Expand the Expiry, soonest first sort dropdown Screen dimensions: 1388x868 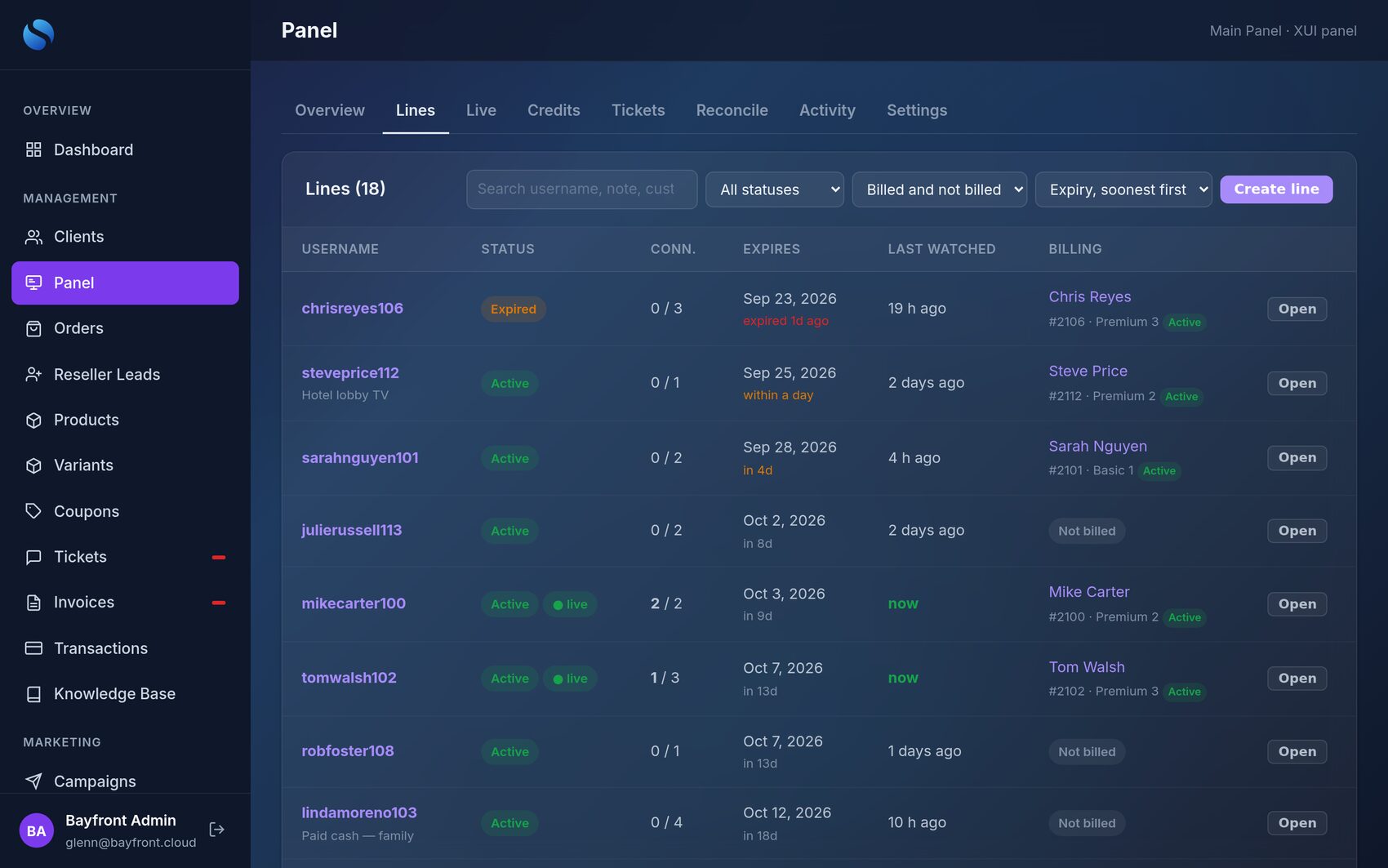coord(1123,189)
